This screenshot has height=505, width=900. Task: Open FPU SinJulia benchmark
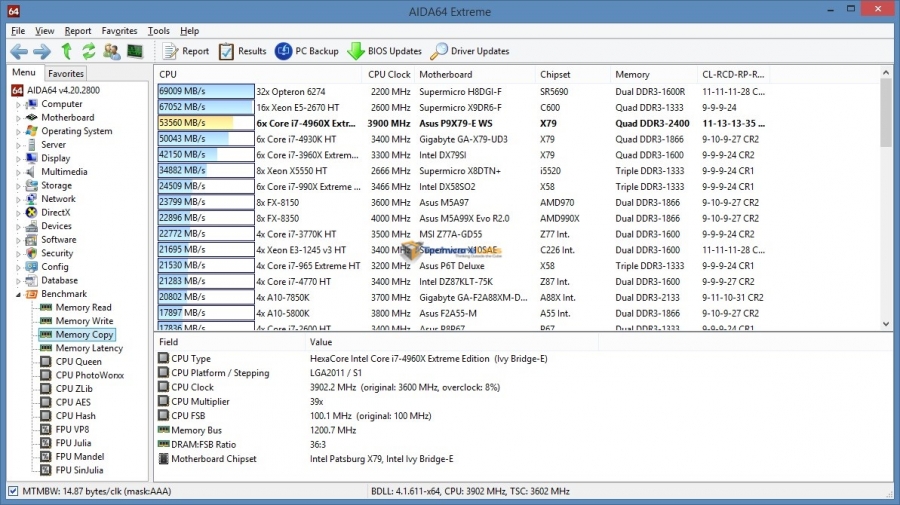click(x=79, y=470)
